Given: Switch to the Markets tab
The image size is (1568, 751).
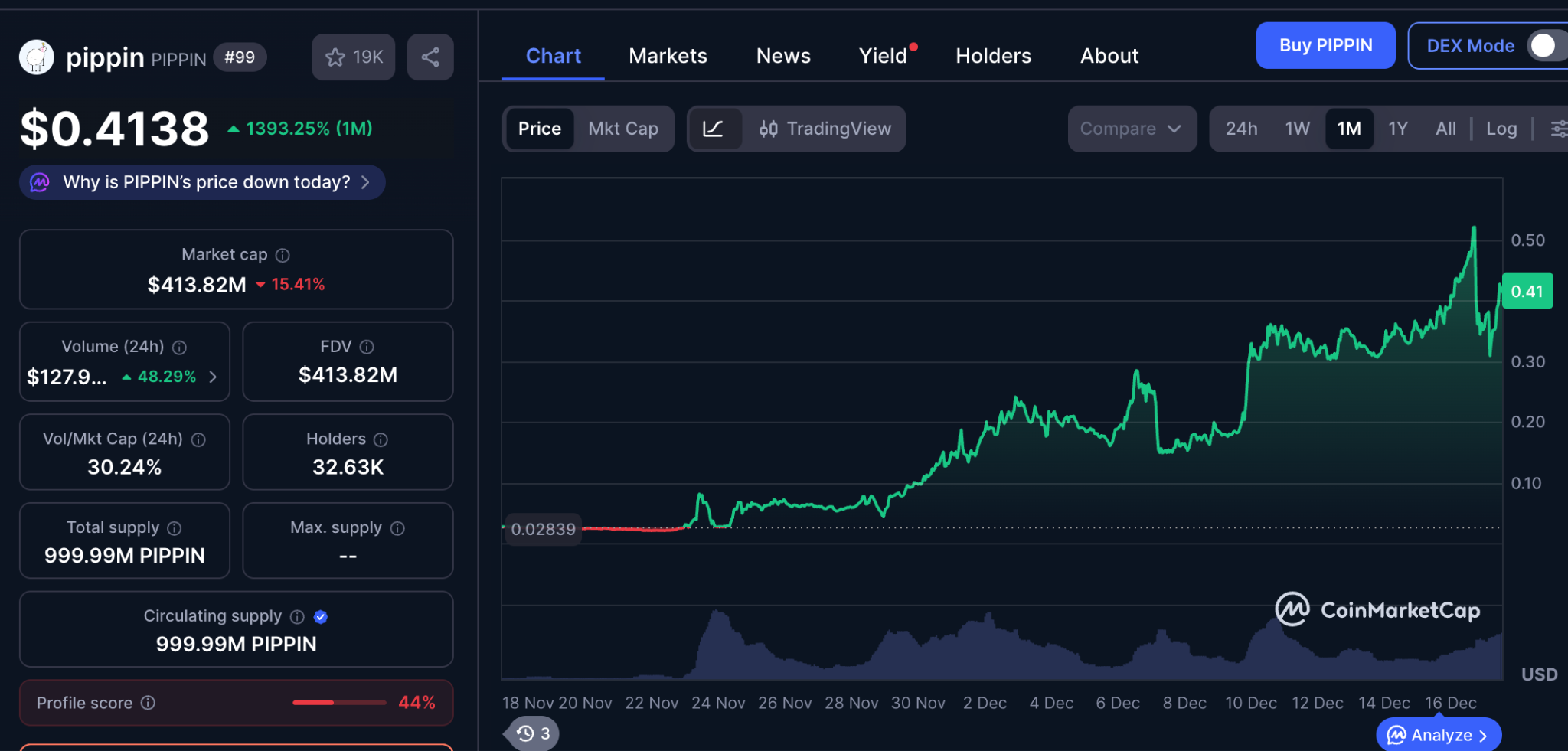Looking at the screenshot, I should (668, 56).
